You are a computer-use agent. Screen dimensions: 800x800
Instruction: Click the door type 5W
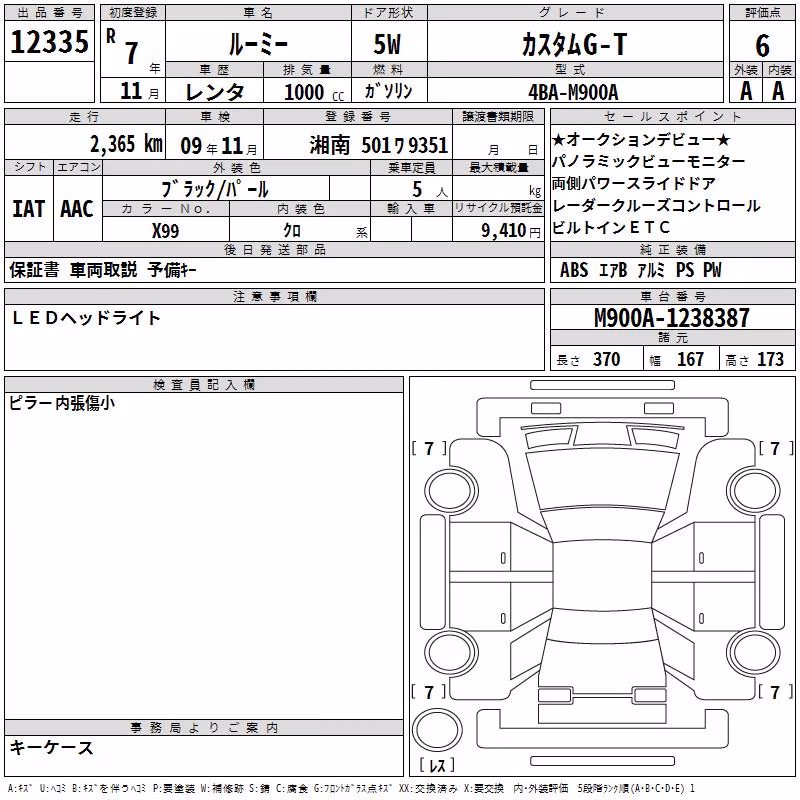click(388, 44)
